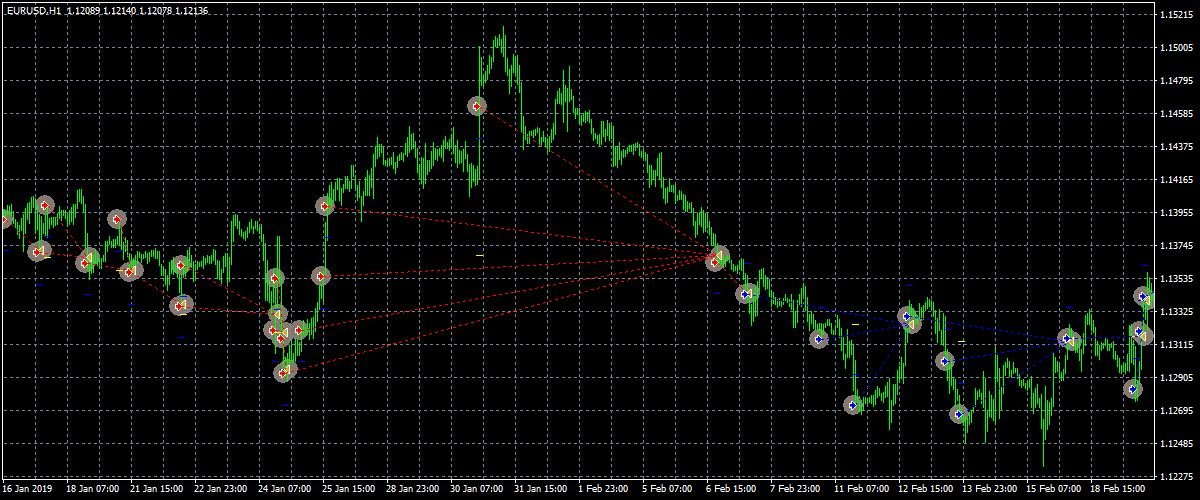Screen dimensions: 1200x500
Task: Click the 31 Jan 15:00 time label
Action: tap(541, 489)
